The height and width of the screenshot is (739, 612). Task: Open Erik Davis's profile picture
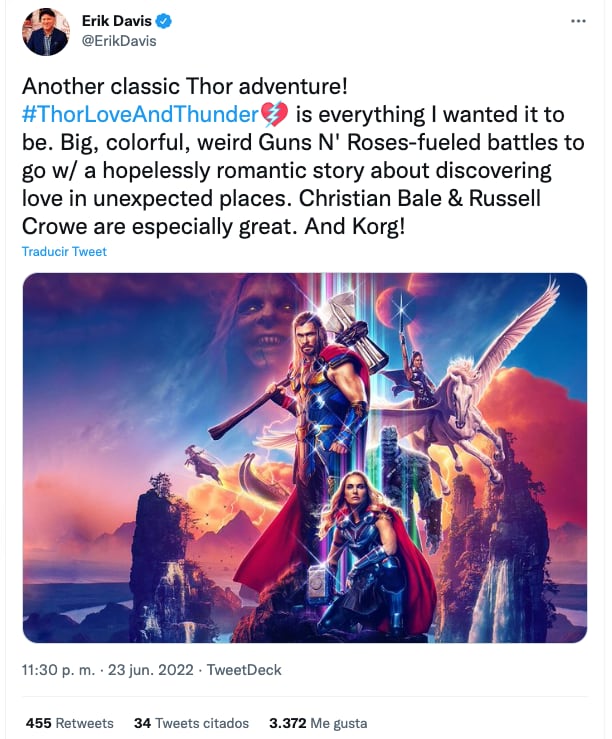coord(45,32)
